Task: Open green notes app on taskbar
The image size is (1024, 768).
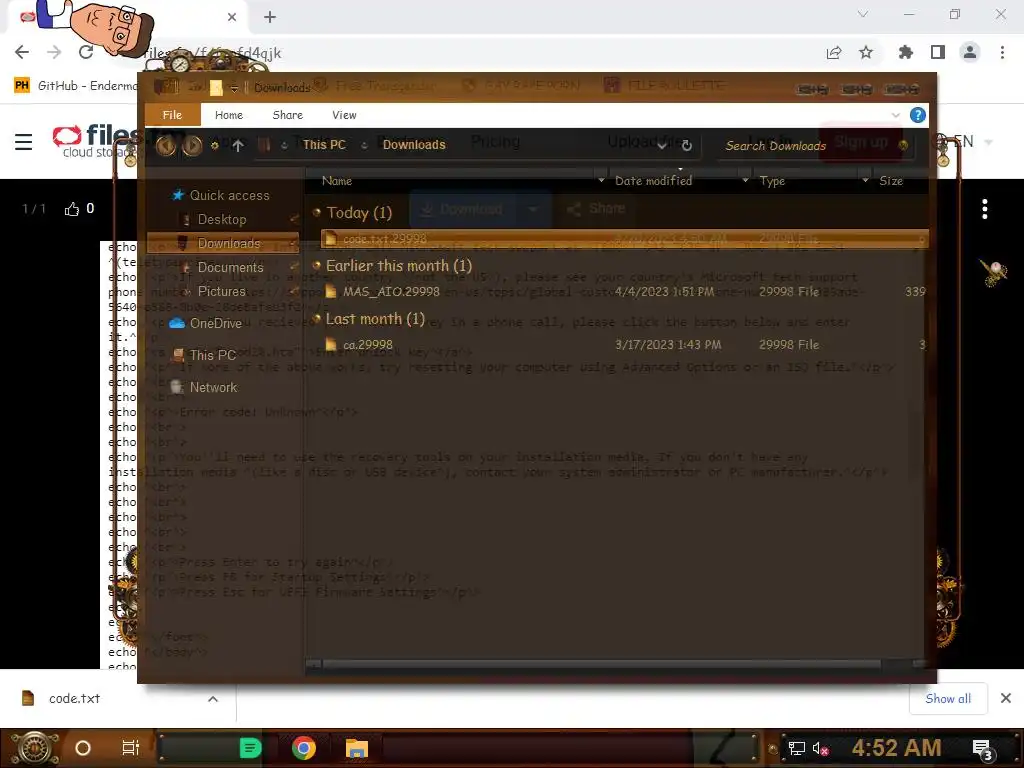Action: [x=250, y=748]
